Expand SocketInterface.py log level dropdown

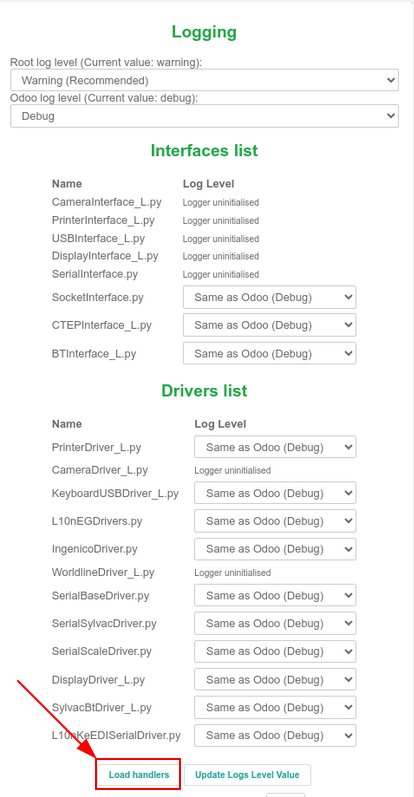[270, 297]
